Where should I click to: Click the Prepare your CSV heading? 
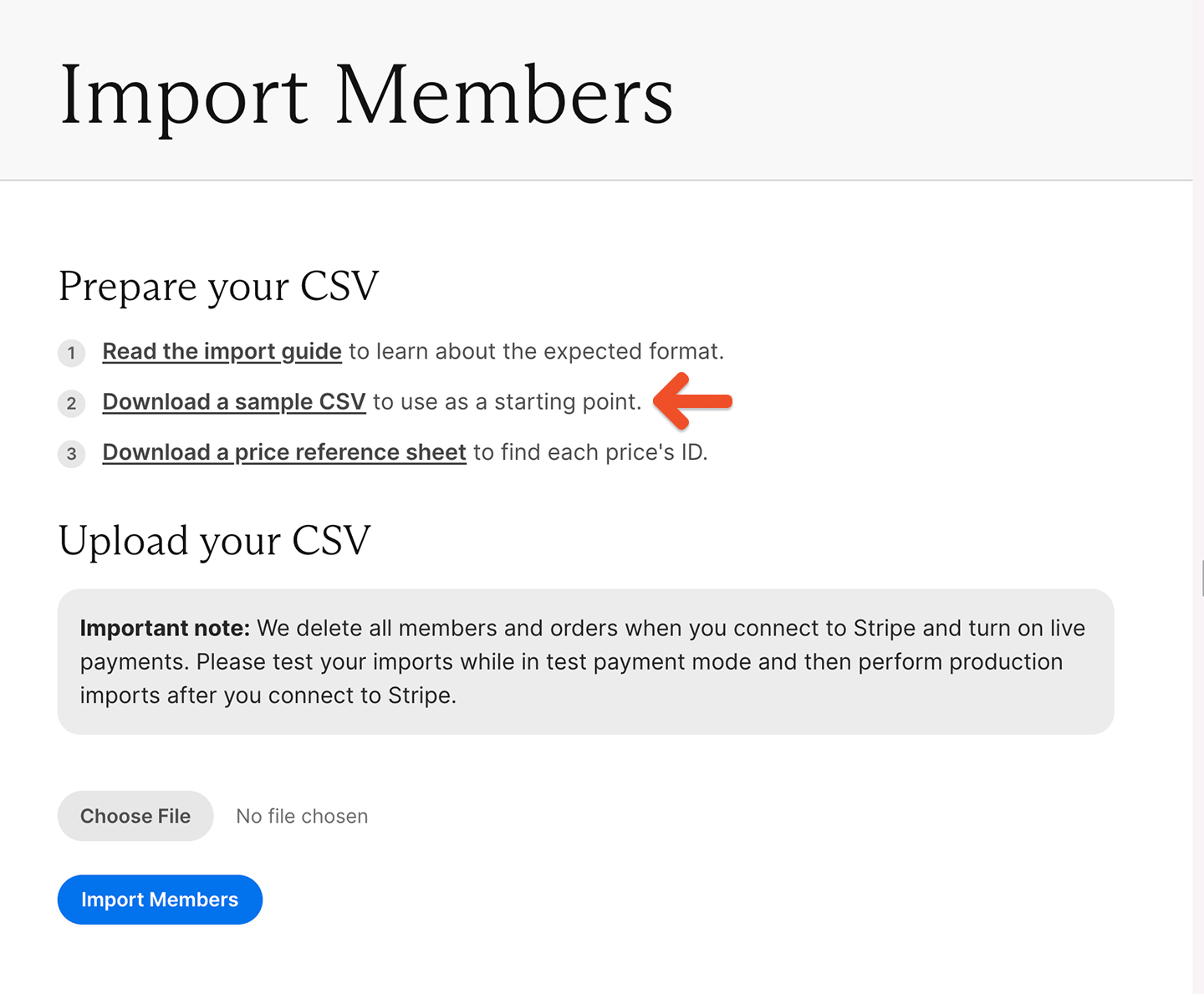(218, 287)
